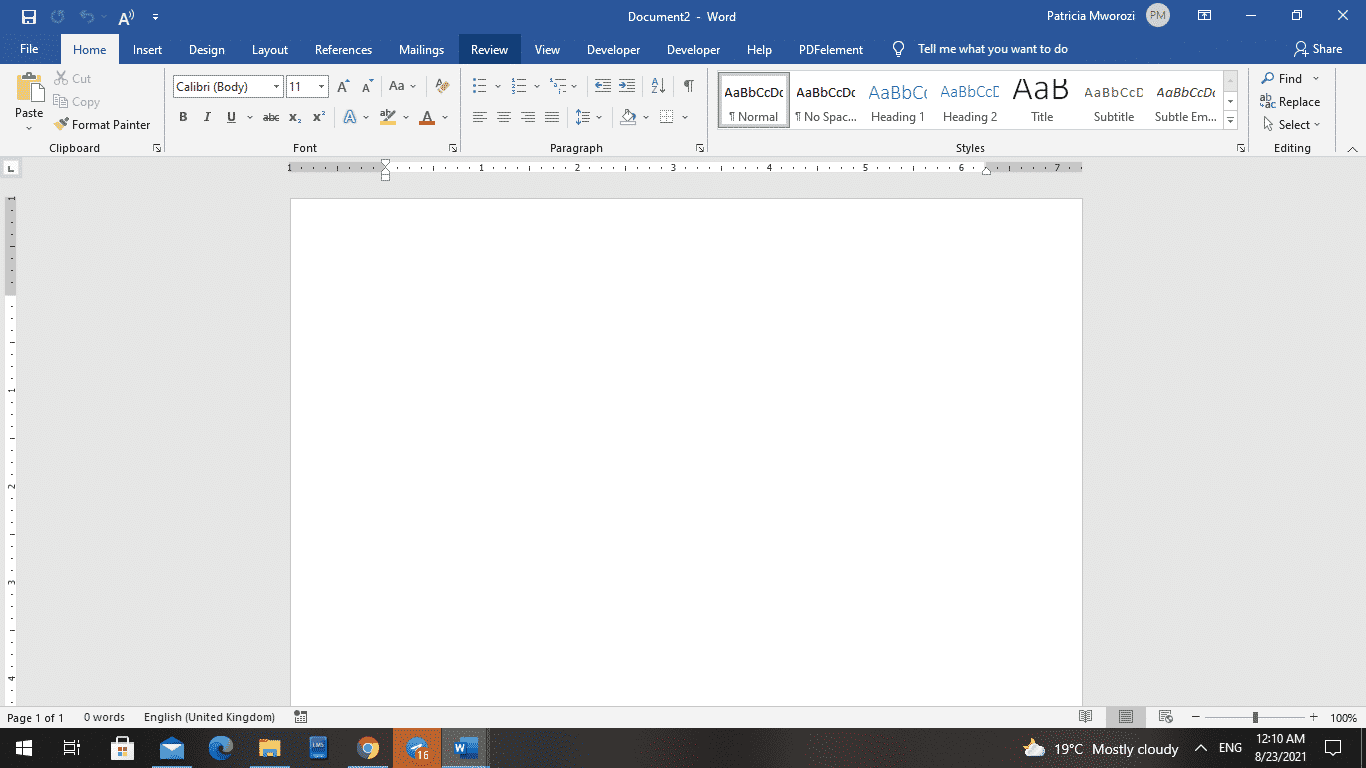
Task: Apply strikethrough to text
Action: (x=269, y=117)
